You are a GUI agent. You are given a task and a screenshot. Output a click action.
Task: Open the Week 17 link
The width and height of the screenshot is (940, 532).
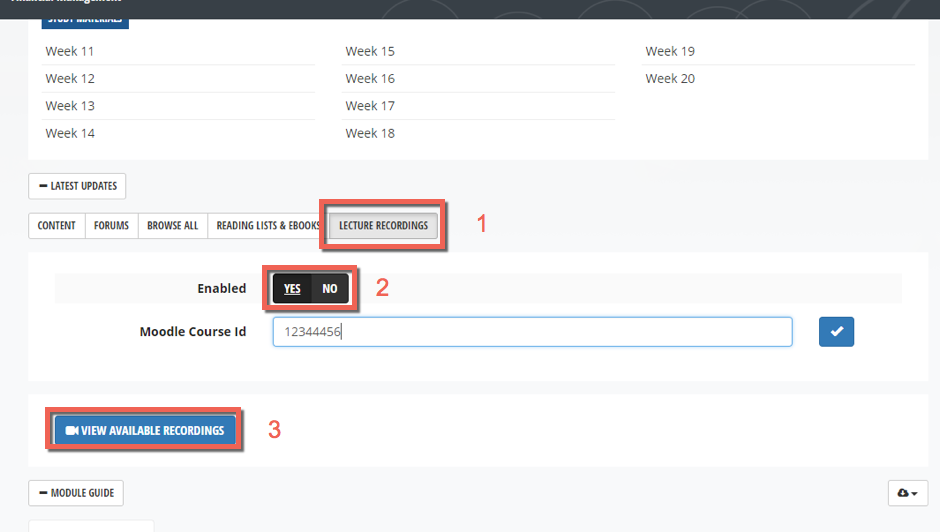370,106
